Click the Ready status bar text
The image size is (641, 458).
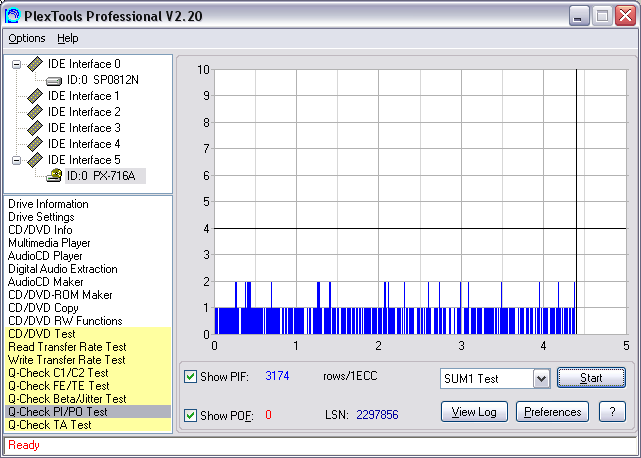tap(24, 445)
